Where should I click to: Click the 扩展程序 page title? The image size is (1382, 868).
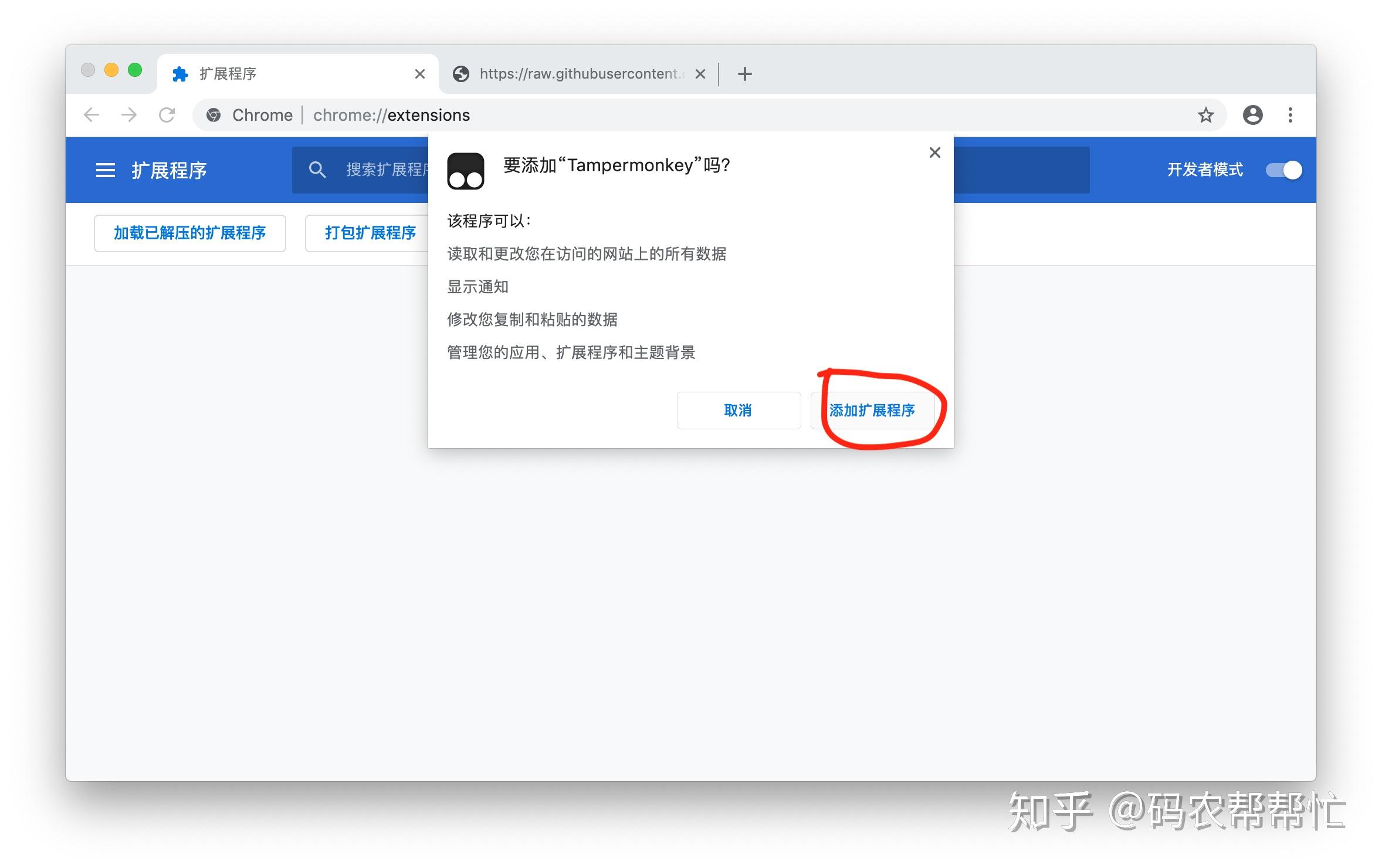coord(169,171)
